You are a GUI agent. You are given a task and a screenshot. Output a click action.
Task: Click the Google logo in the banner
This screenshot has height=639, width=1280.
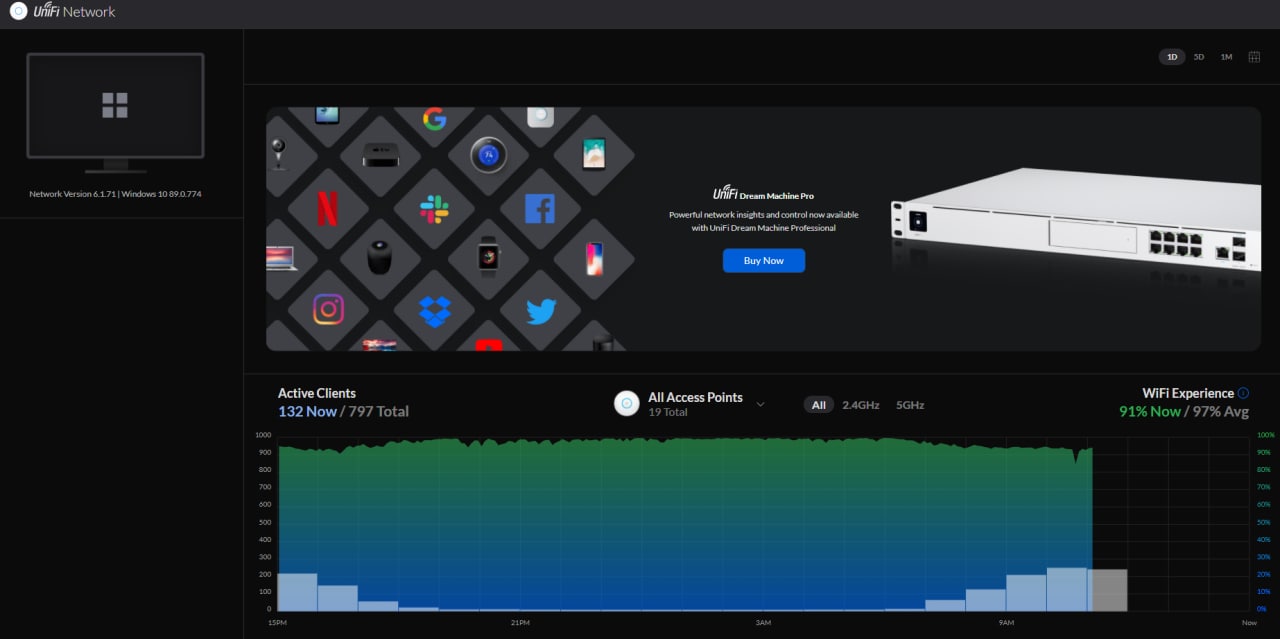pos(434,120)
